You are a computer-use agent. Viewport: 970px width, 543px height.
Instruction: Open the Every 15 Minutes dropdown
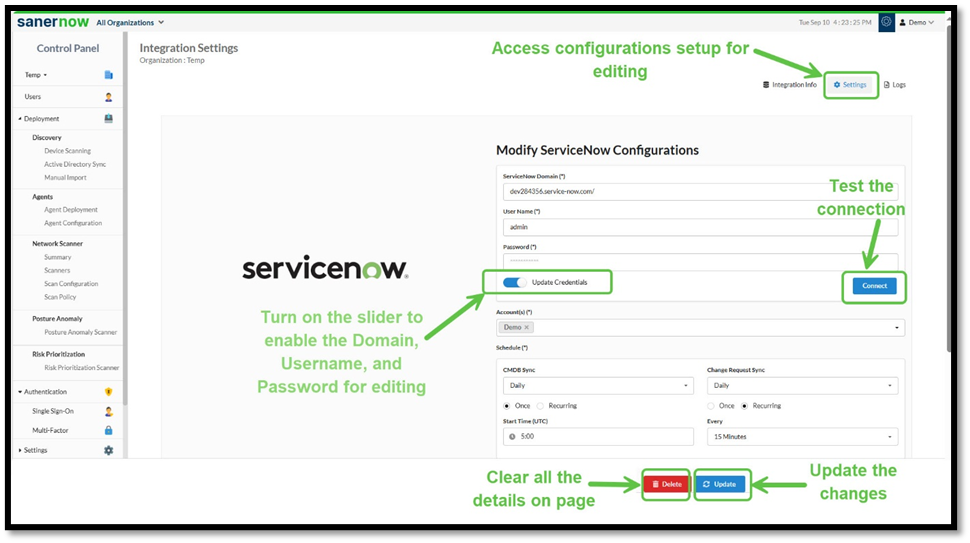pyautogui.click(x=802, y=437)
